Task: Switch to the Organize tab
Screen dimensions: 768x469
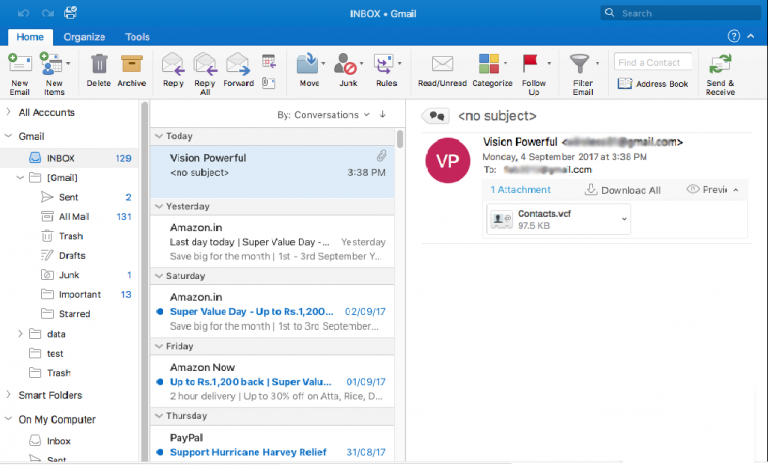Action: (x=84, y=37)
